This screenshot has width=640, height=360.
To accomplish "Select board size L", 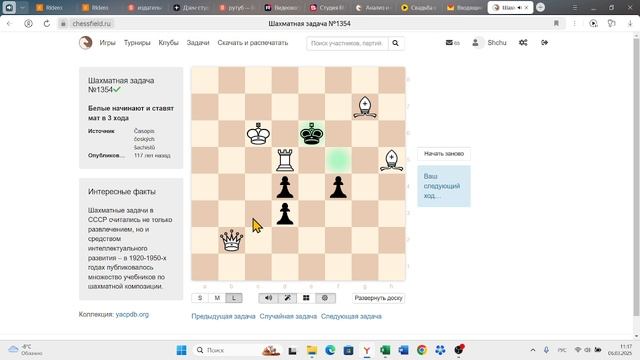I will [x=234, y=298].
